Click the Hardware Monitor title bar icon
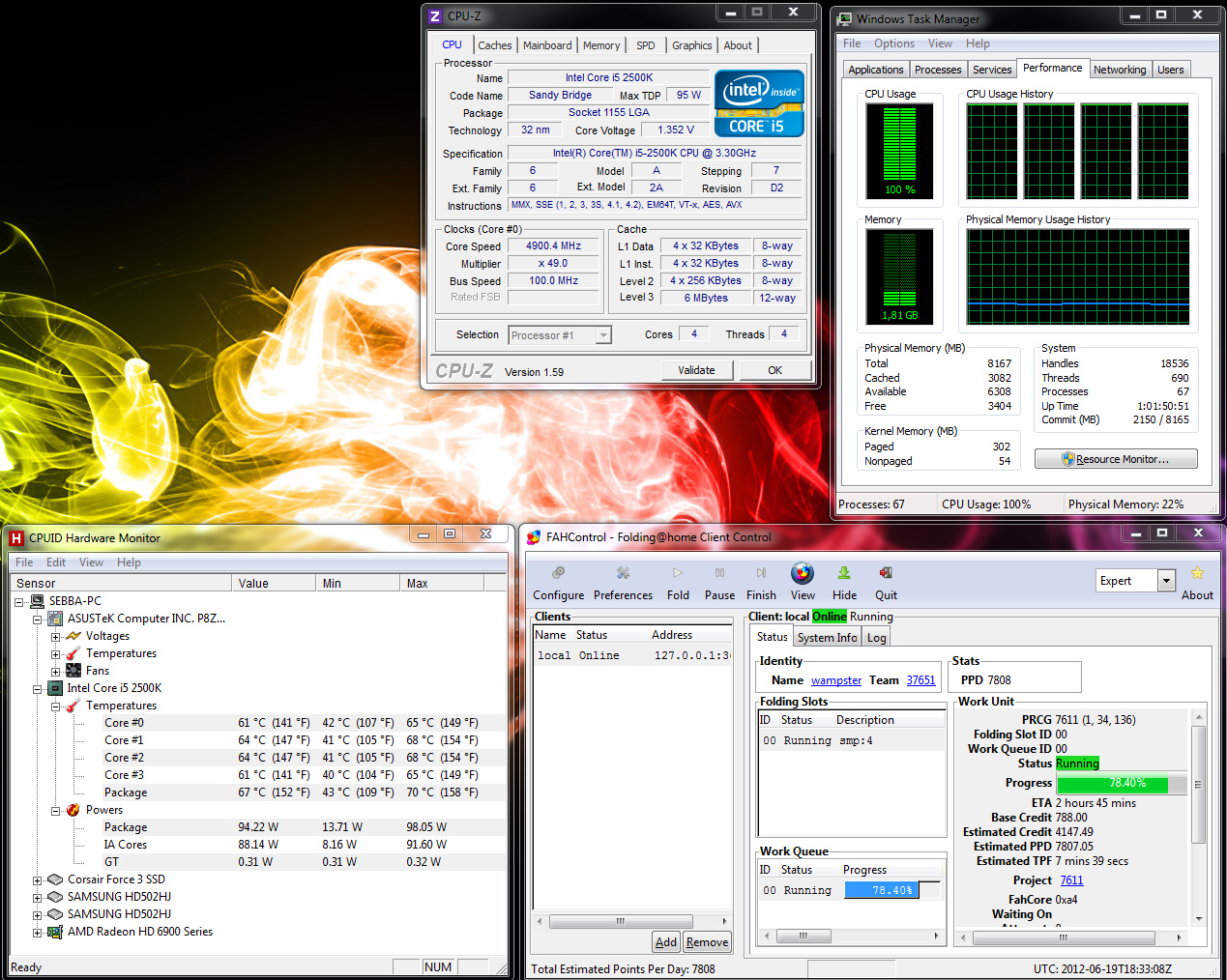 (x=16, y=538)
